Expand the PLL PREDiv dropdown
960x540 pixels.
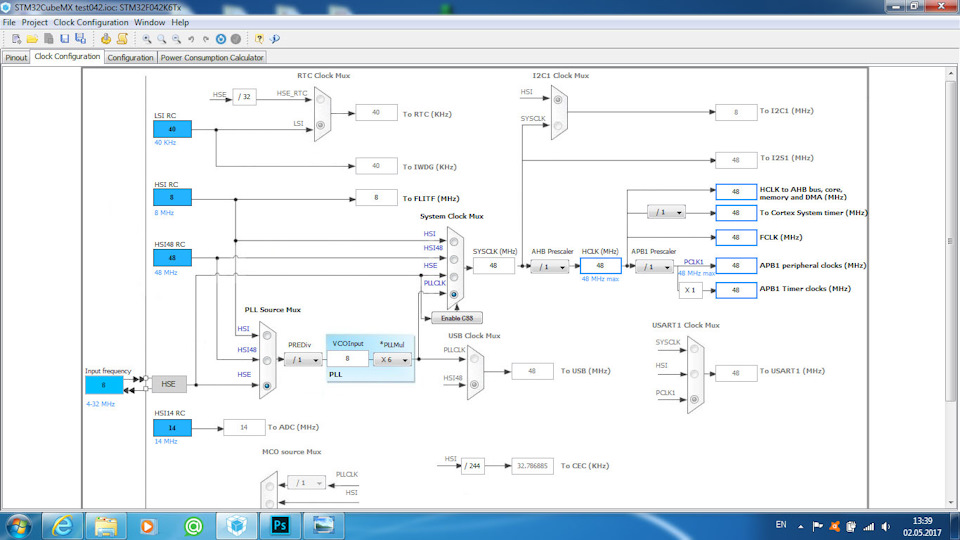pyautogui.click(x=302, y=359)
